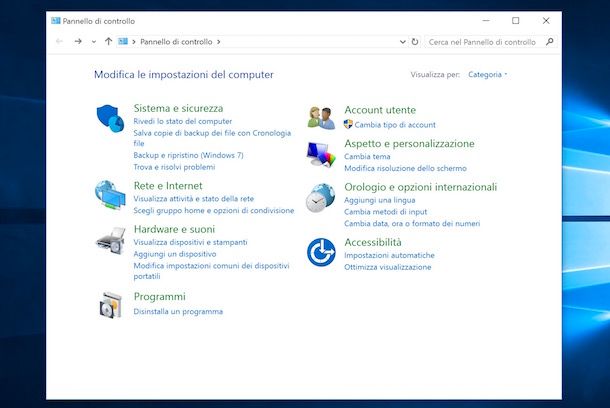Screen dimensions: 610x408
Task: Open the Hardware e suoni printer icon
Action: [x=111, y=240]
